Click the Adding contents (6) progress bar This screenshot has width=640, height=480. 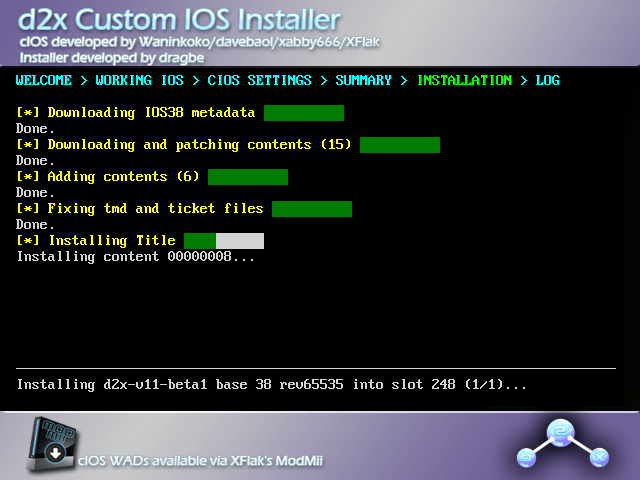tap(248, 177)
